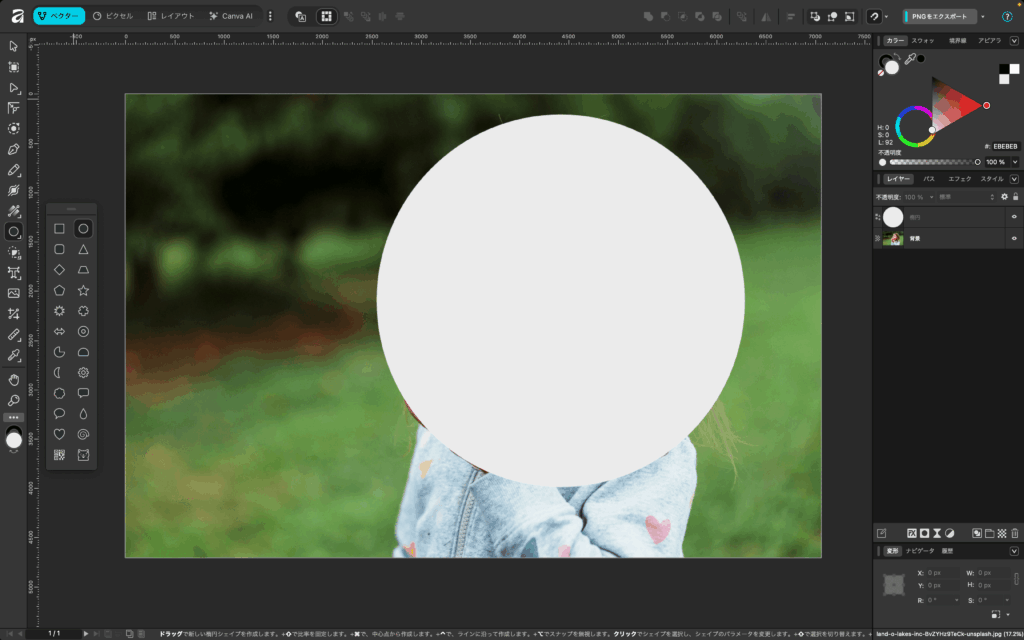
Task: Delete layer using the trash icon
Action: [1015, 534]
